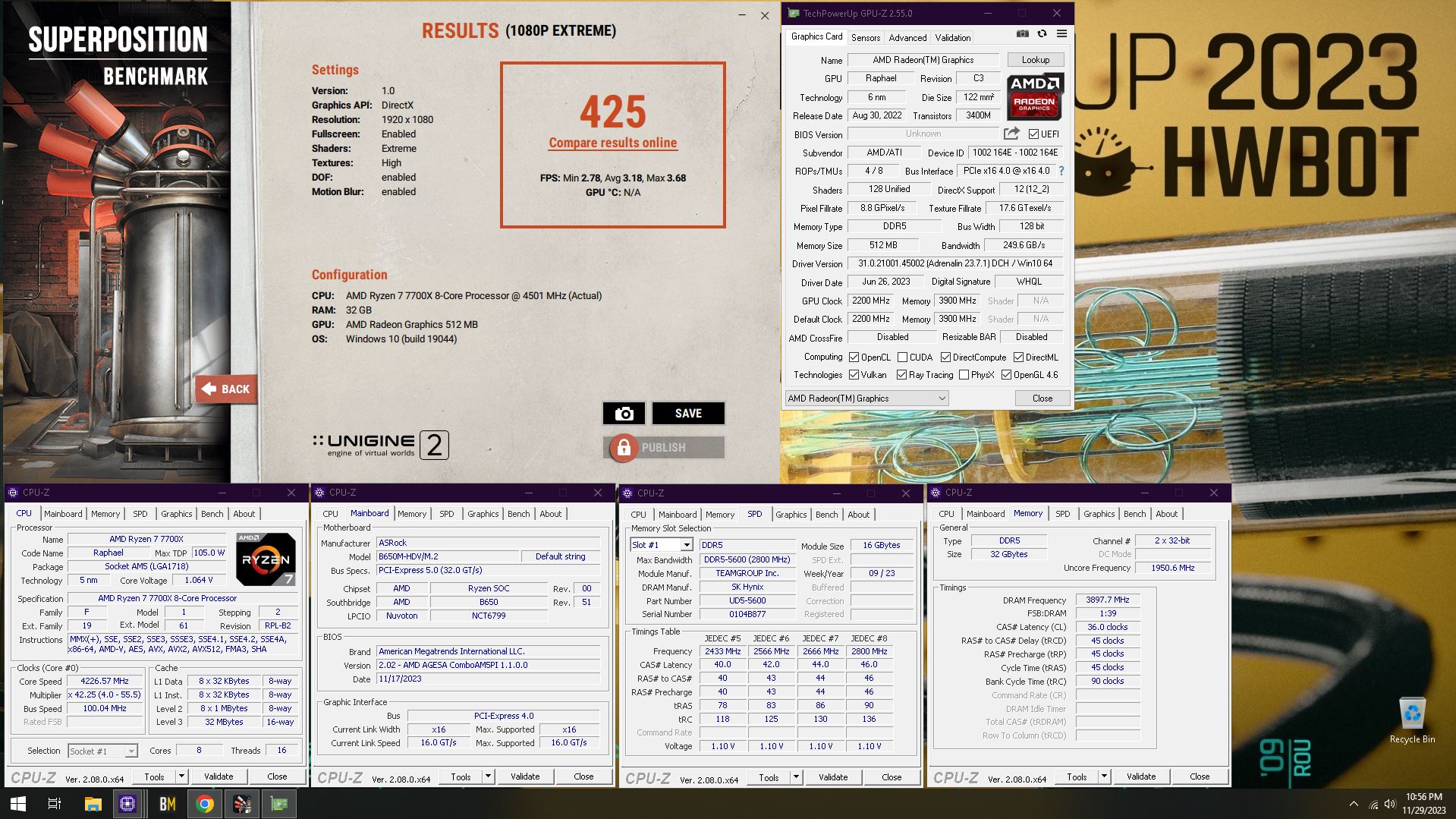
Task: Open the CPU-Z taskbar icon
Action: [x=127, y=804]
